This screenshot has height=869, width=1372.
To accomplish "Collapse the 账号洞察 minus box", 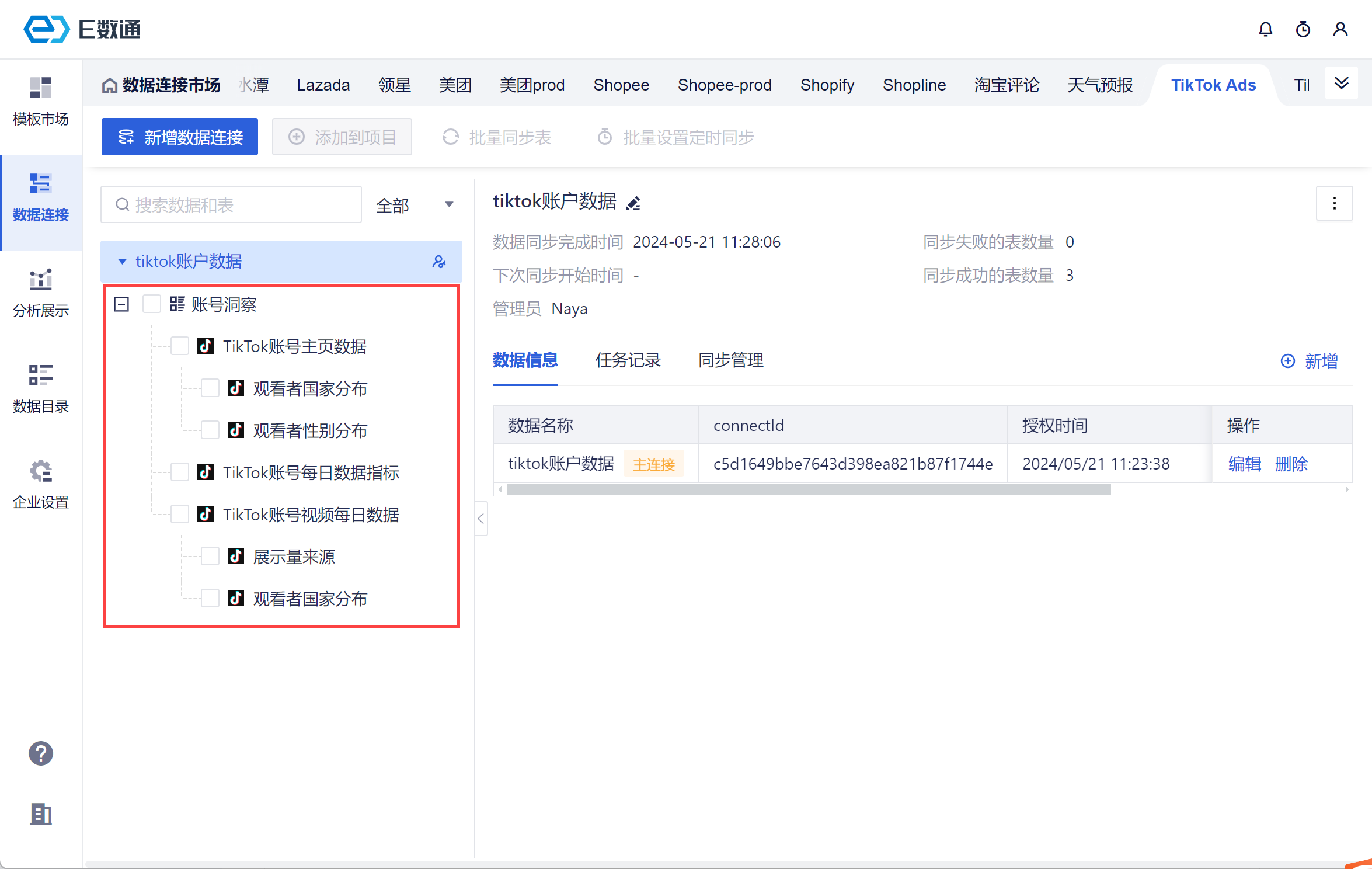I will pyautogui.click(x=121, y=304).
